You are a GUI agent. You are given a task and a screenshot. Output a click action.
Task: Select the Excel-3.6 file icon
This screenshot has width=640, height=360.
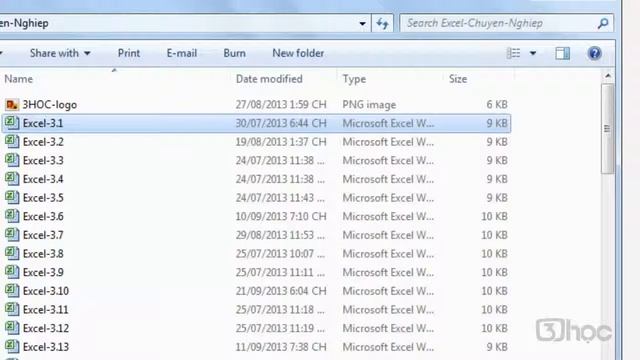click(12, 216)
